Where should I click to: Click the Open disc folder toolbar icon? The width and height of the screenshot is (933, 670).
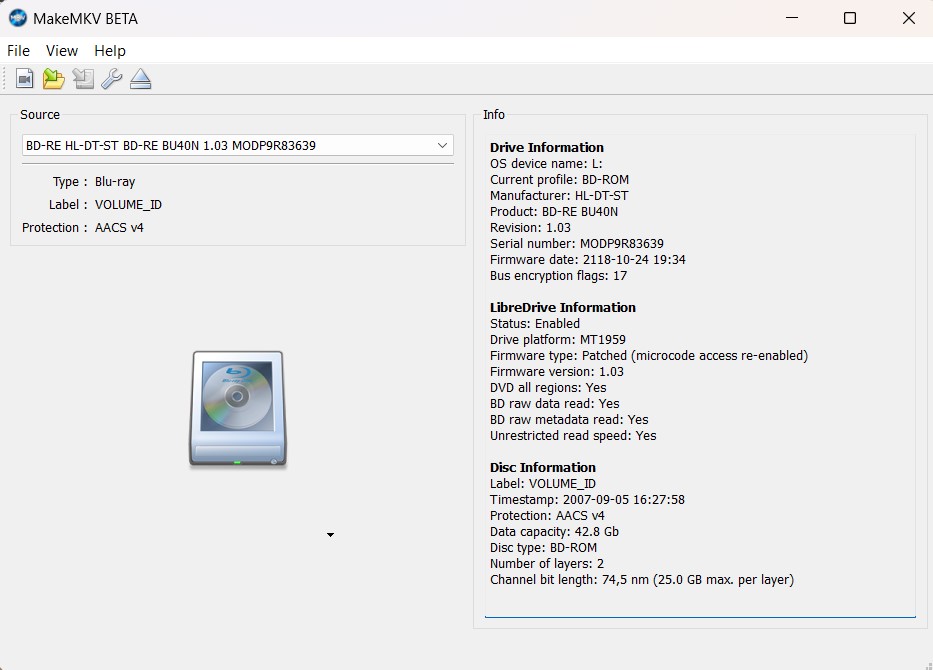click(x=54, y=79)
